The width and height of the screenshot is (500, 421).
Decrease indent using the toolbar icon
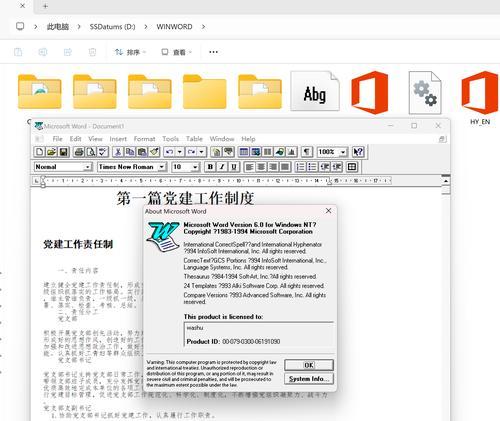click(x=325, y=167)
